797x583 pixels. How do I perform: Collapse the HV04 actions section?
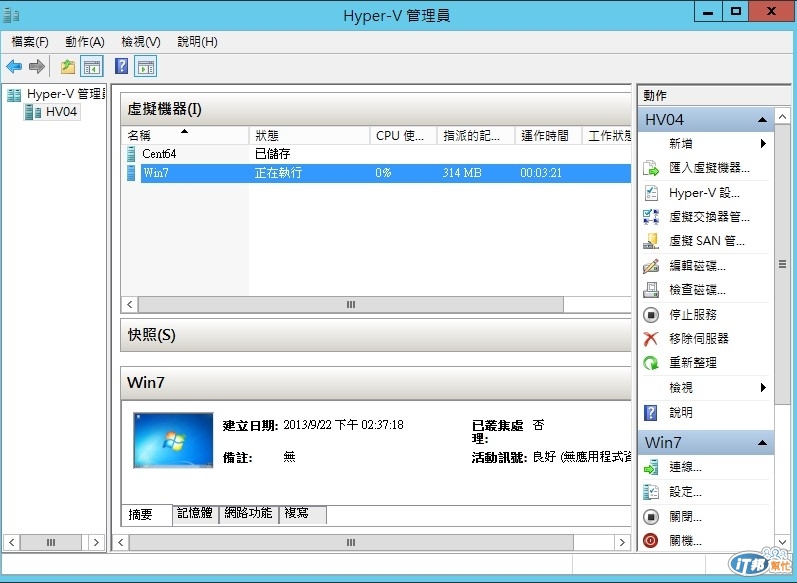coord(762,120)
